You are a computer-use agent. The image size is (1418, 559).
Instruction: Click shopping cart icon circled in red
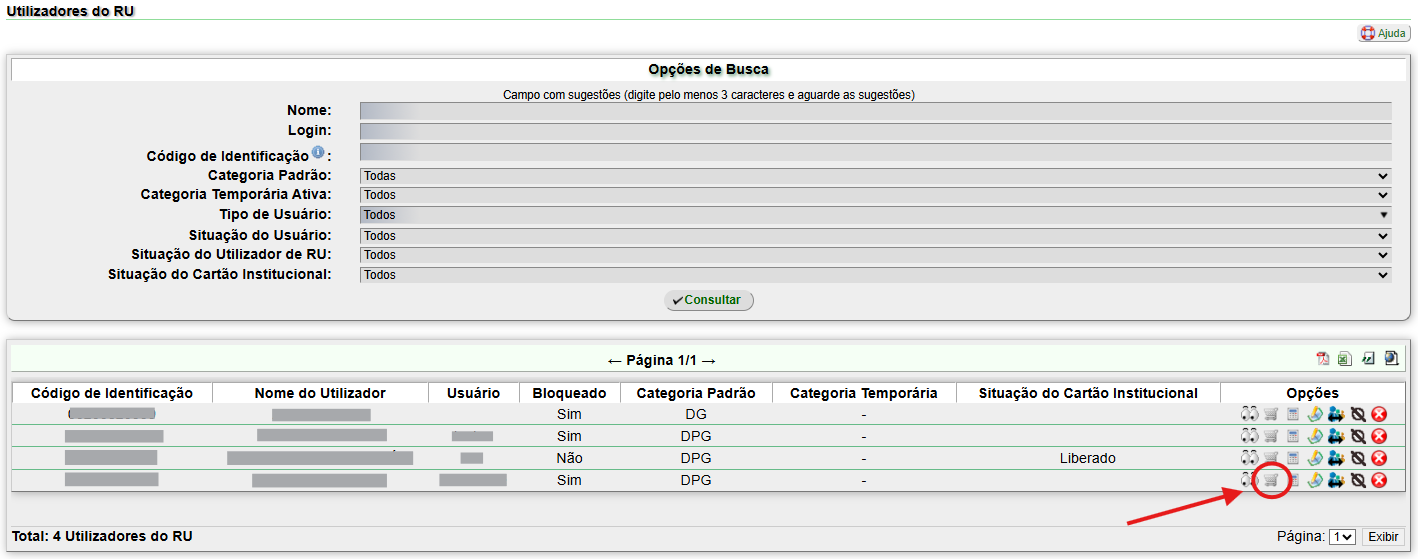(1270, 480)
